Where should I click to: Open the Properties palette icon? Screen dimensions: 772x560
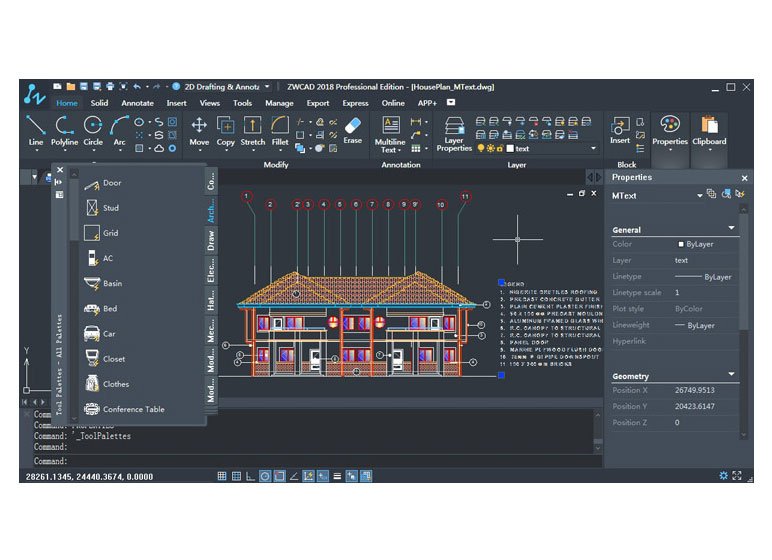point(670,130)
